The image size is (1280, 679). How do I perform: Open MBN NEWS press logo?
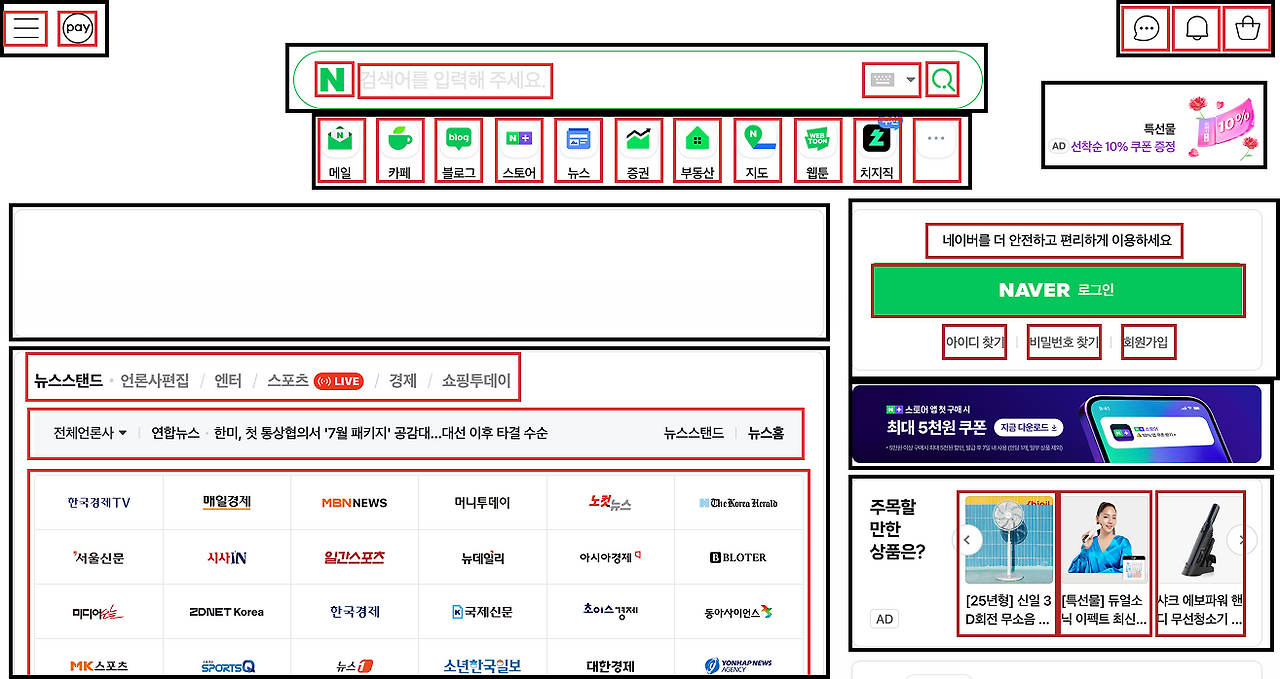(355, 503)
